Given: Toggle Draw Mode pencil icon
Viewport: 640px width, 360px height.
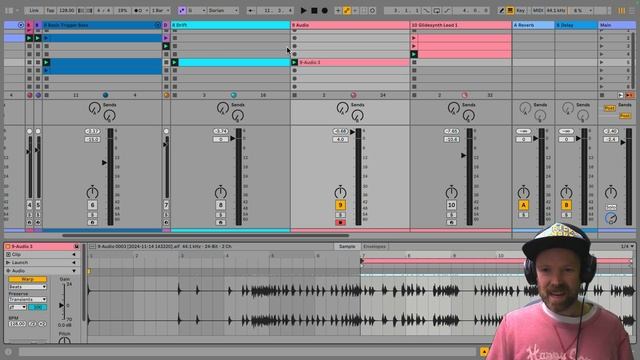Looking at the screenshot, I should click(x=502, y=11).
